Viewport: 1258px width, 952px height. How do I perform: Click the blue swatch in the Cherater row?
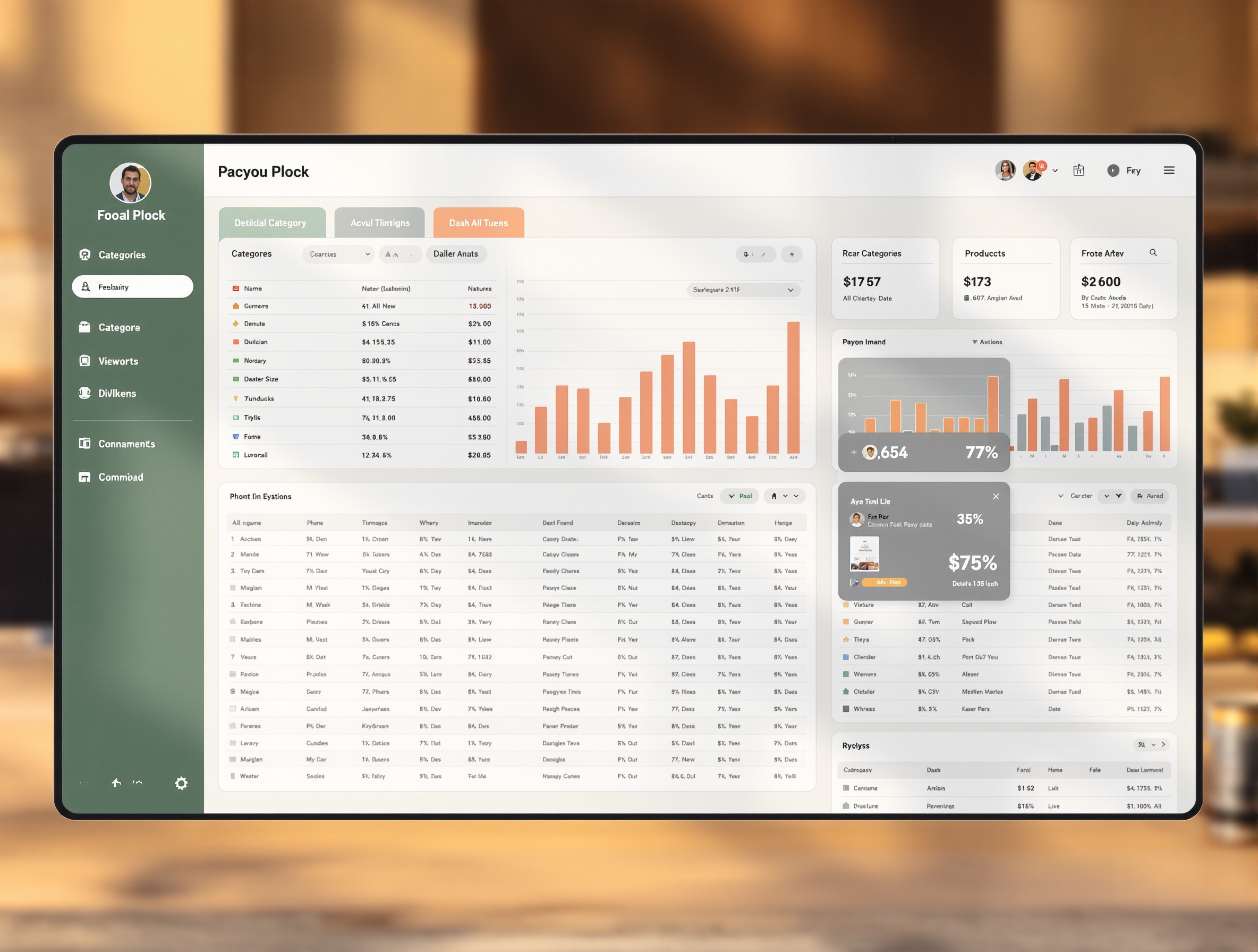[846, 657]
